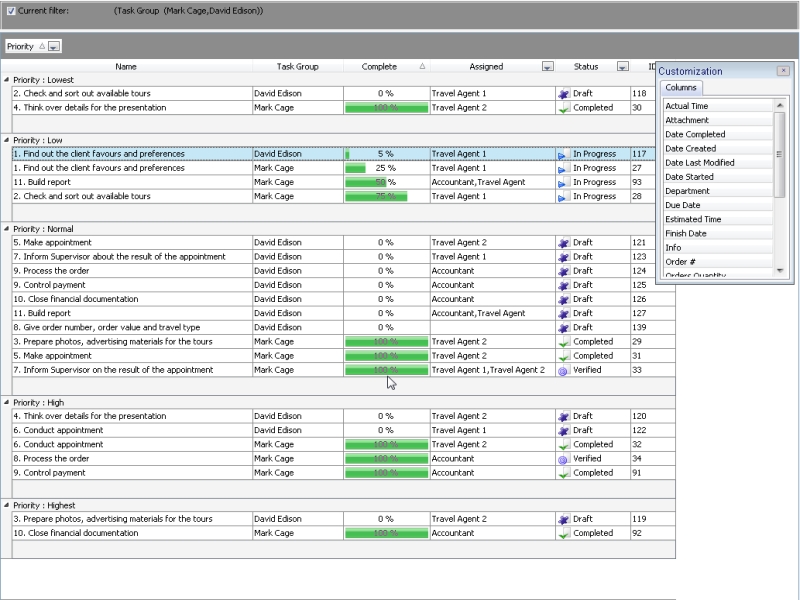Select Department in the Customization list
The height and width of the screenshot is (600, 800).
point(718,191)
